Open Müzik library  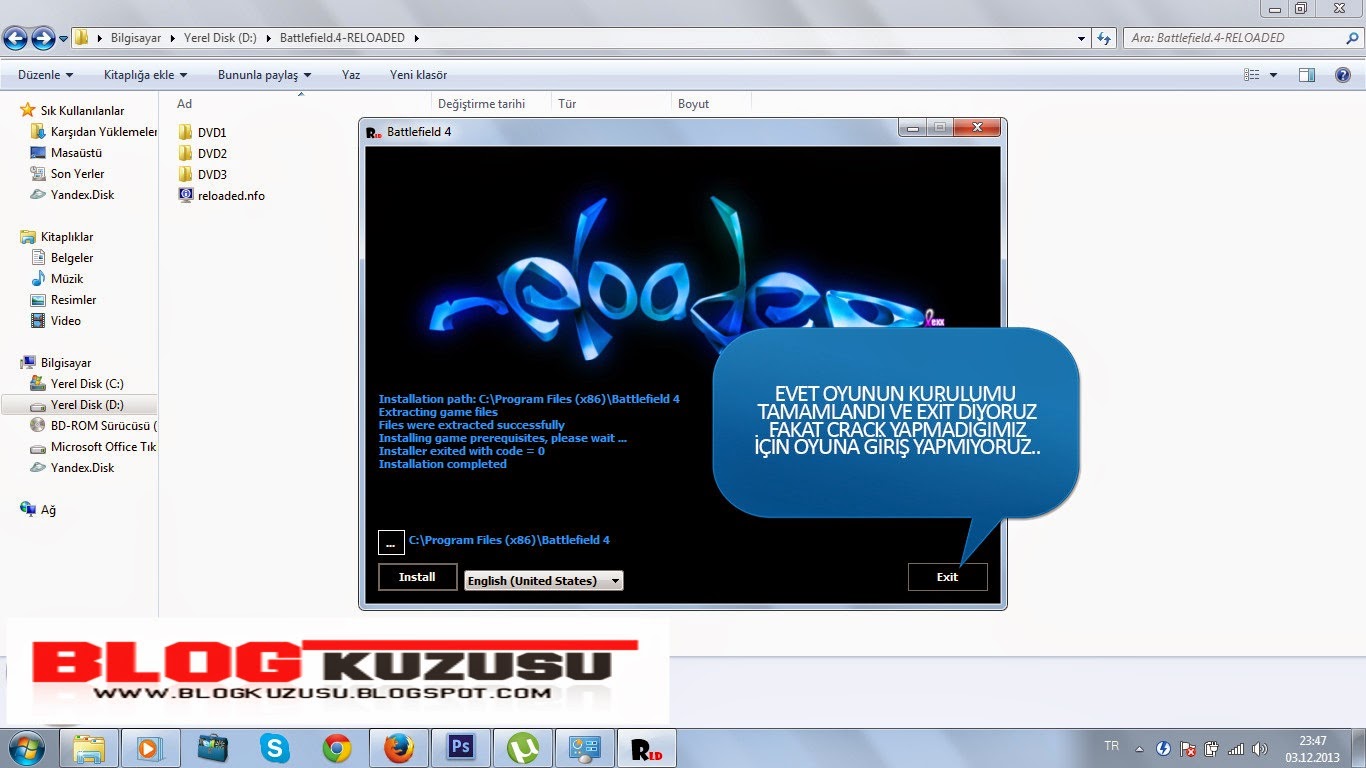click(57, 279)
